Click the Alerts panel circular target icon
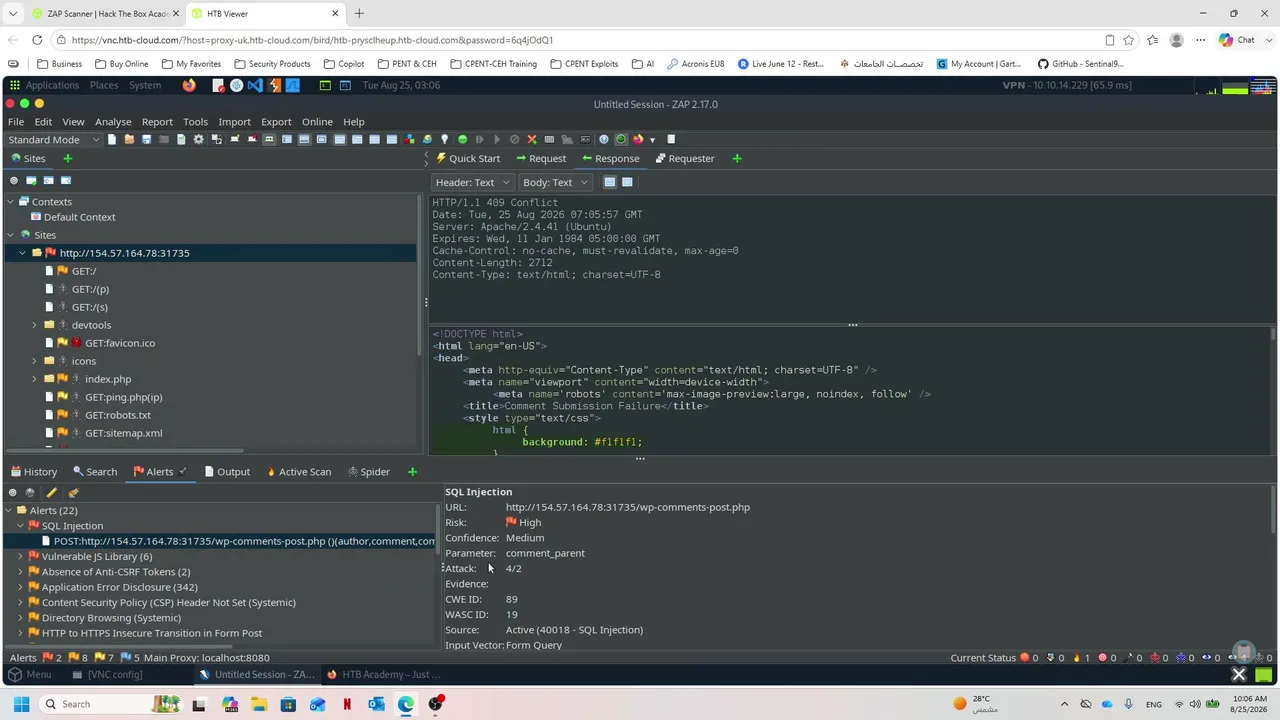 (13, 493)
